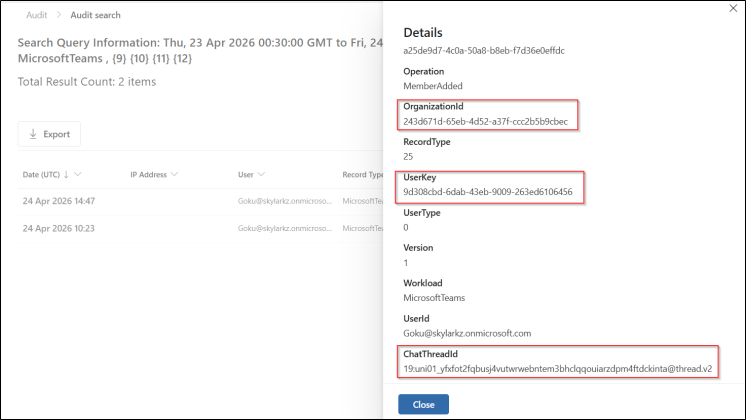Image resolution: width=746 pixels, height=420 pixels.
Task: Click the UserType value 0
Action: [406, 227]
